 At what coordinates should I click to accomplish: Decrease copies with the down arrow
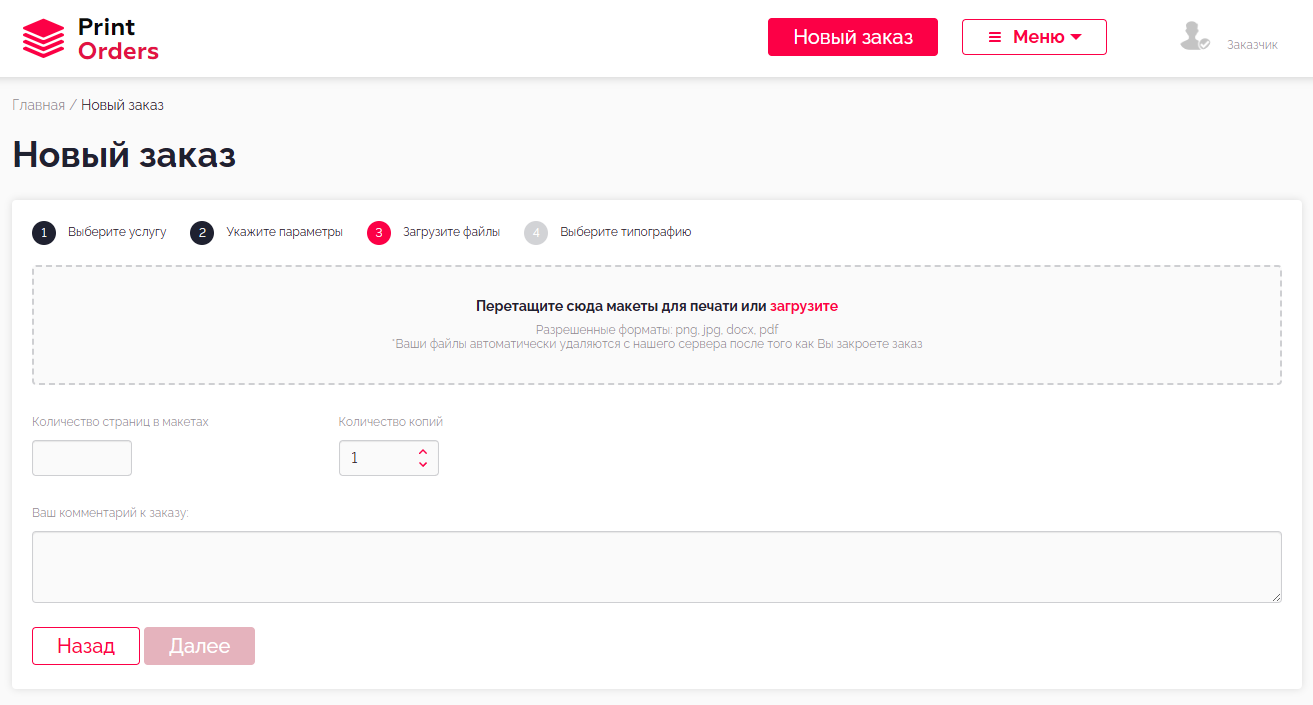click(423, 464)
